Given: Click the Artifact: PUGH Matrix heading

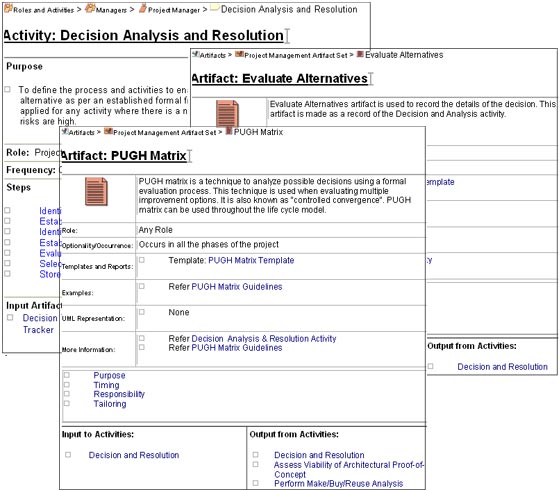Looking at the screenshot, I should click(x=124, y=156).
